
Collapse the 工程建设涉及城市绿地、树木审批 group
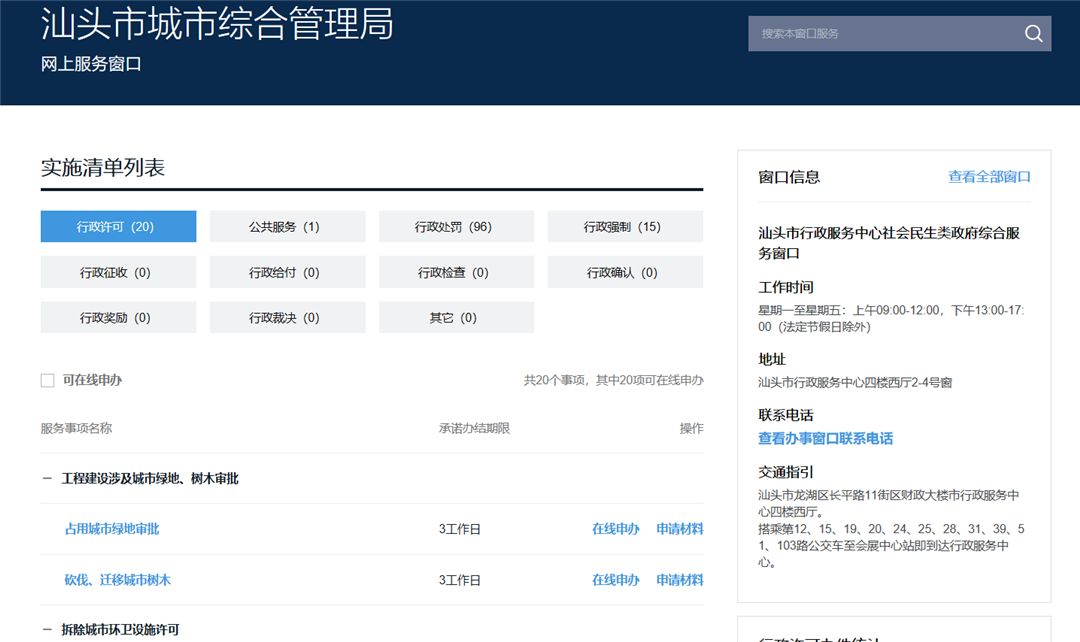coord(47,478)
